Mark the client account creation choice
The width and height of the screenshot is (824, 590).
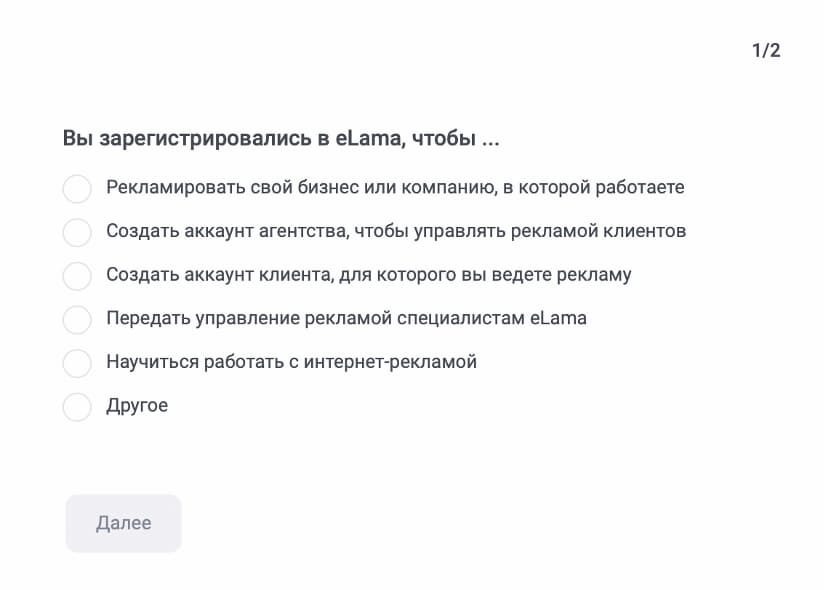(77, 275)
